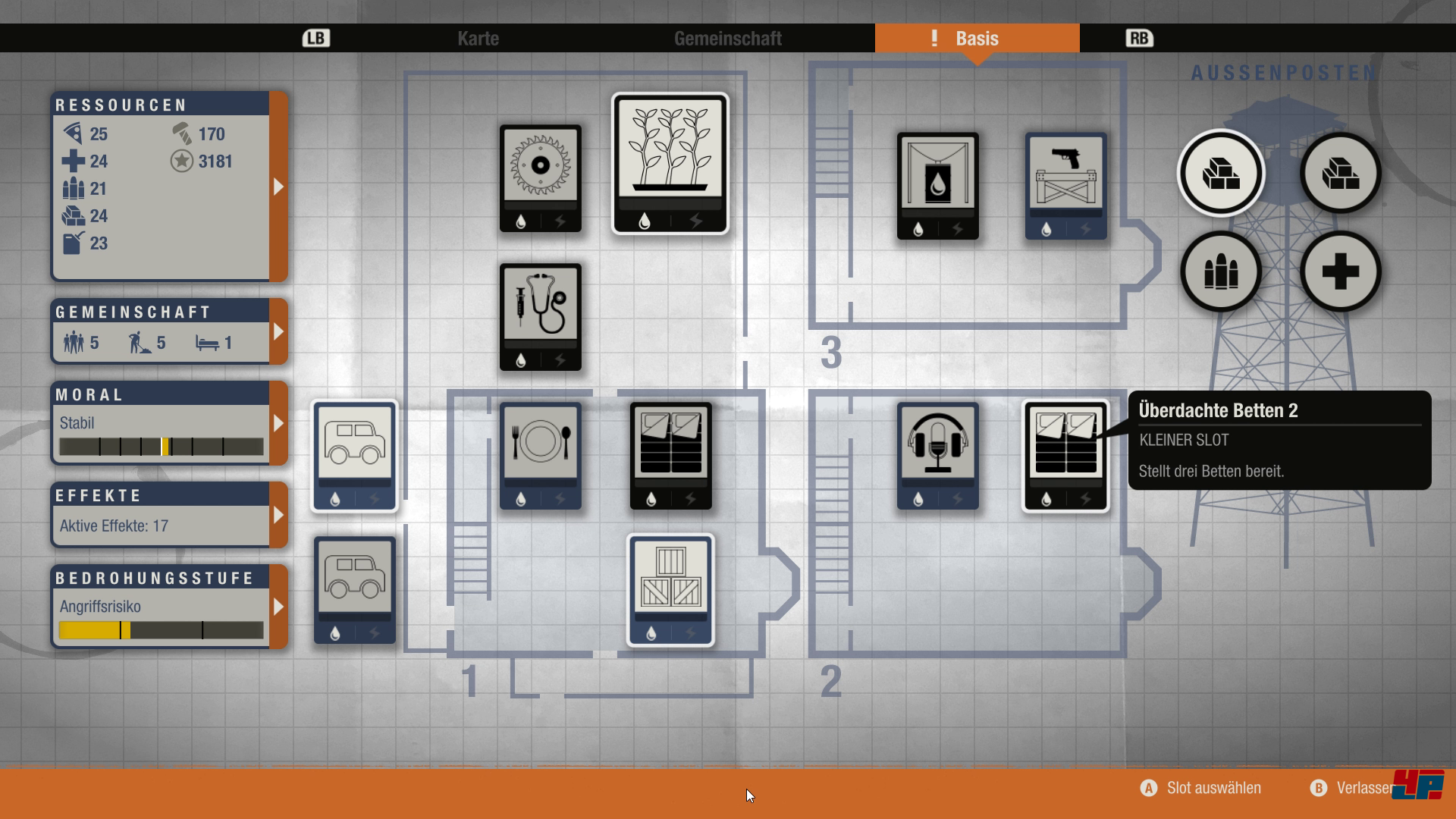The width and height of the screenshot is (1456, 819).
Task: Select the pistol workbench armory slot
Action: click(x=1065, y=186)
